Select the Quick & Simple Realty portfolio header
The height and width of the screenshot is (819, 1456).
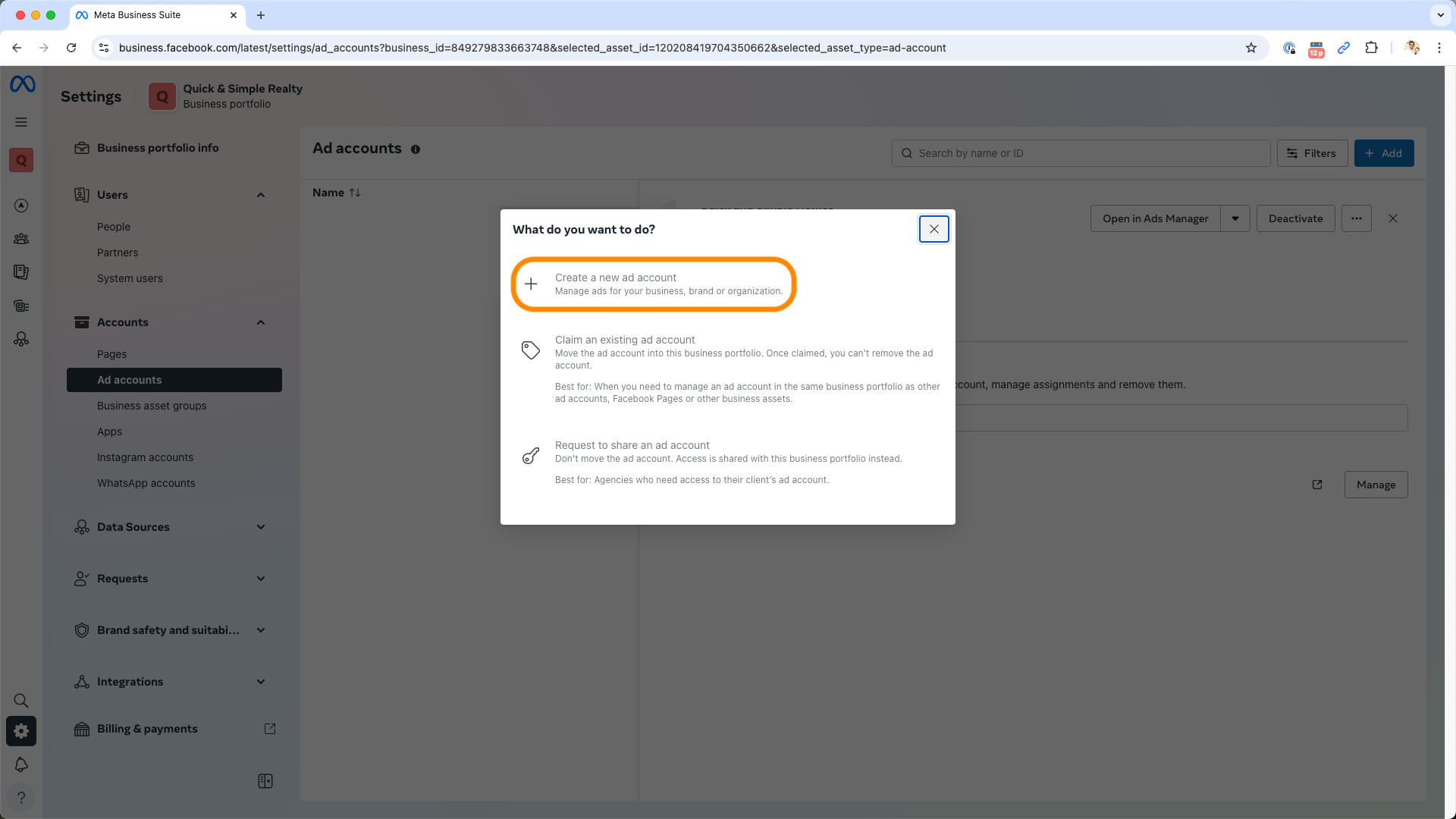(x=226, y=96)
